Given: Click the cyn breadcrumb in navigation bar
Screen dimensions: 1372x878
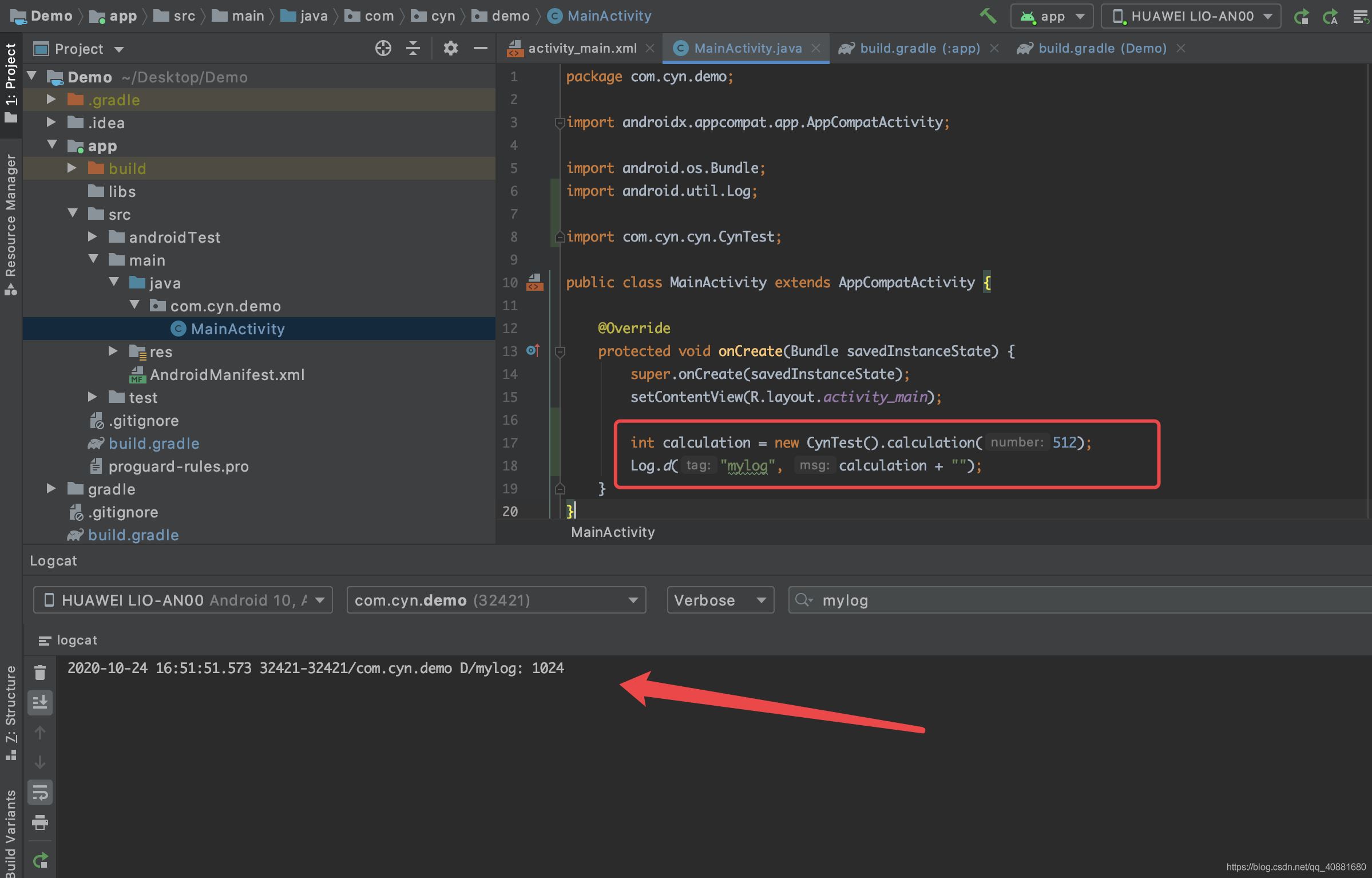Looking at the screenshot, I should pos(442,16).
